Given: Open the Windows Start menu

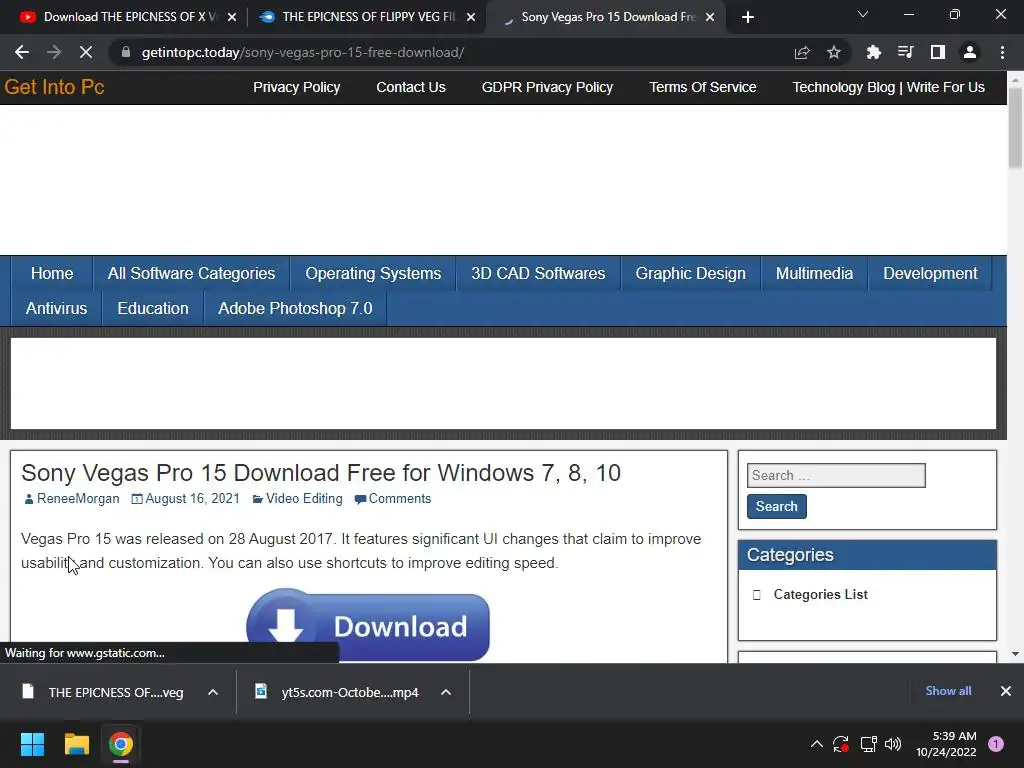Looking at the screenshot, I should [x=32, y=744].
